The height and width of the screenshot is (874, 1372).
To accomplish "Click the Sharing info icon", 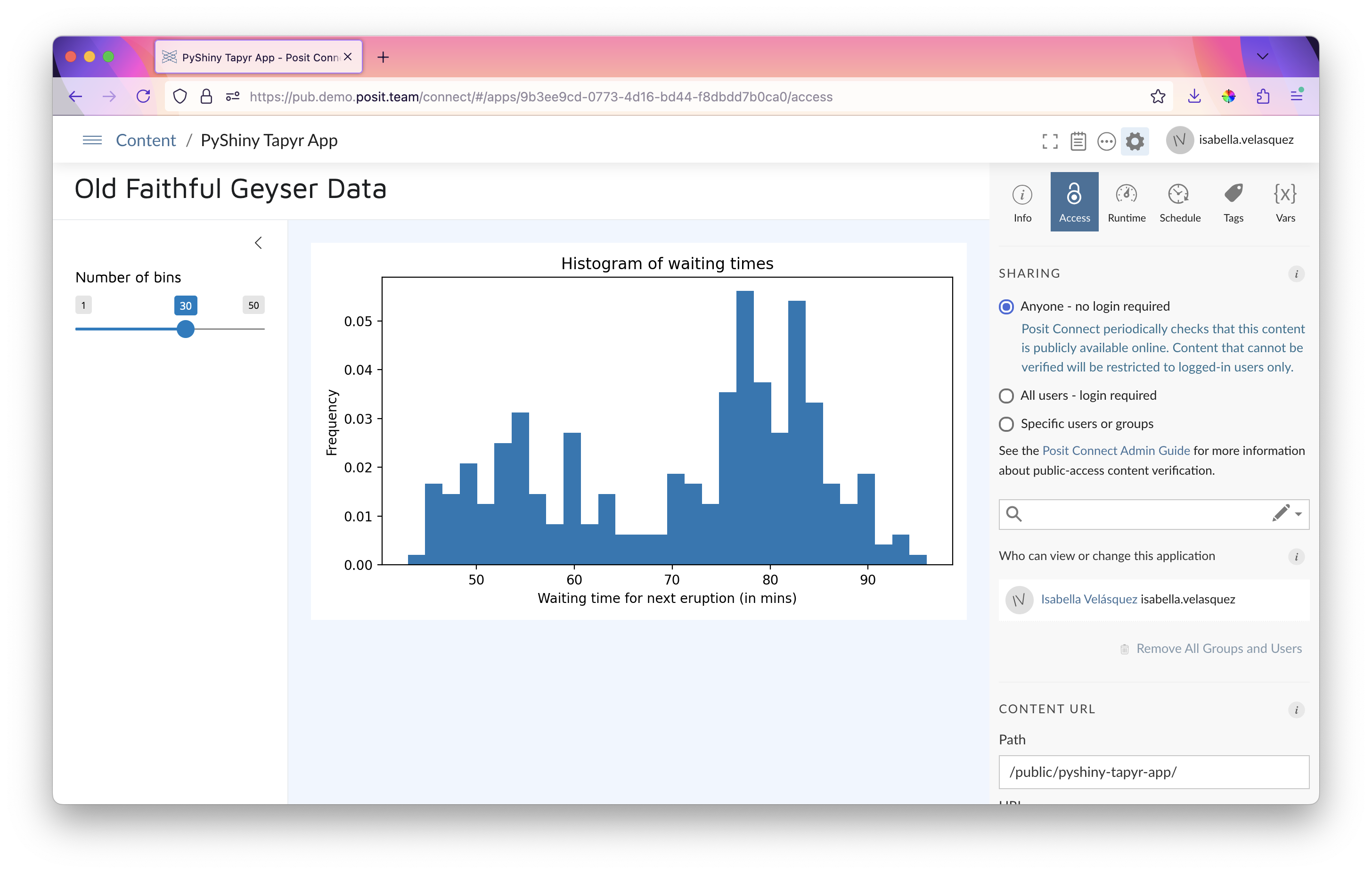I will click(1296, 274).
